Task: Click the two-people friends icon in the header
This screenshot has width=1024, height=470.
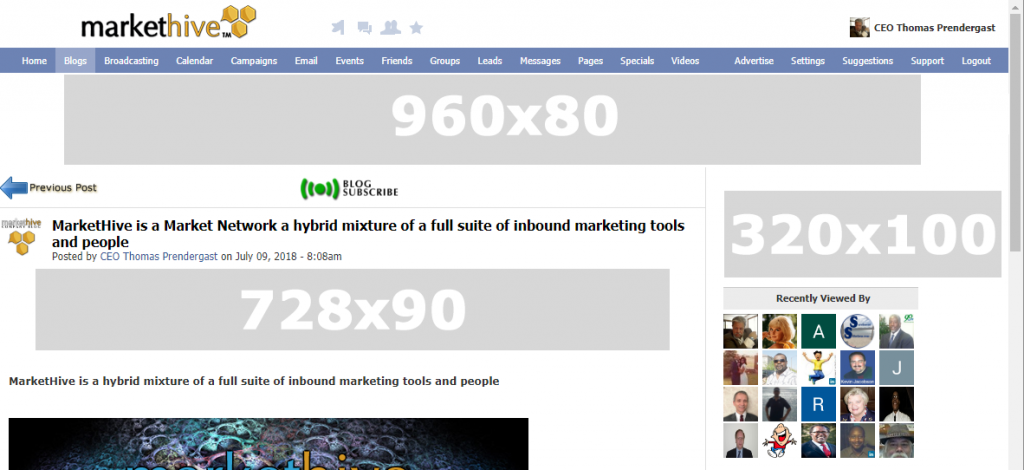Action: pyautogui.click(x=390, y=27)
